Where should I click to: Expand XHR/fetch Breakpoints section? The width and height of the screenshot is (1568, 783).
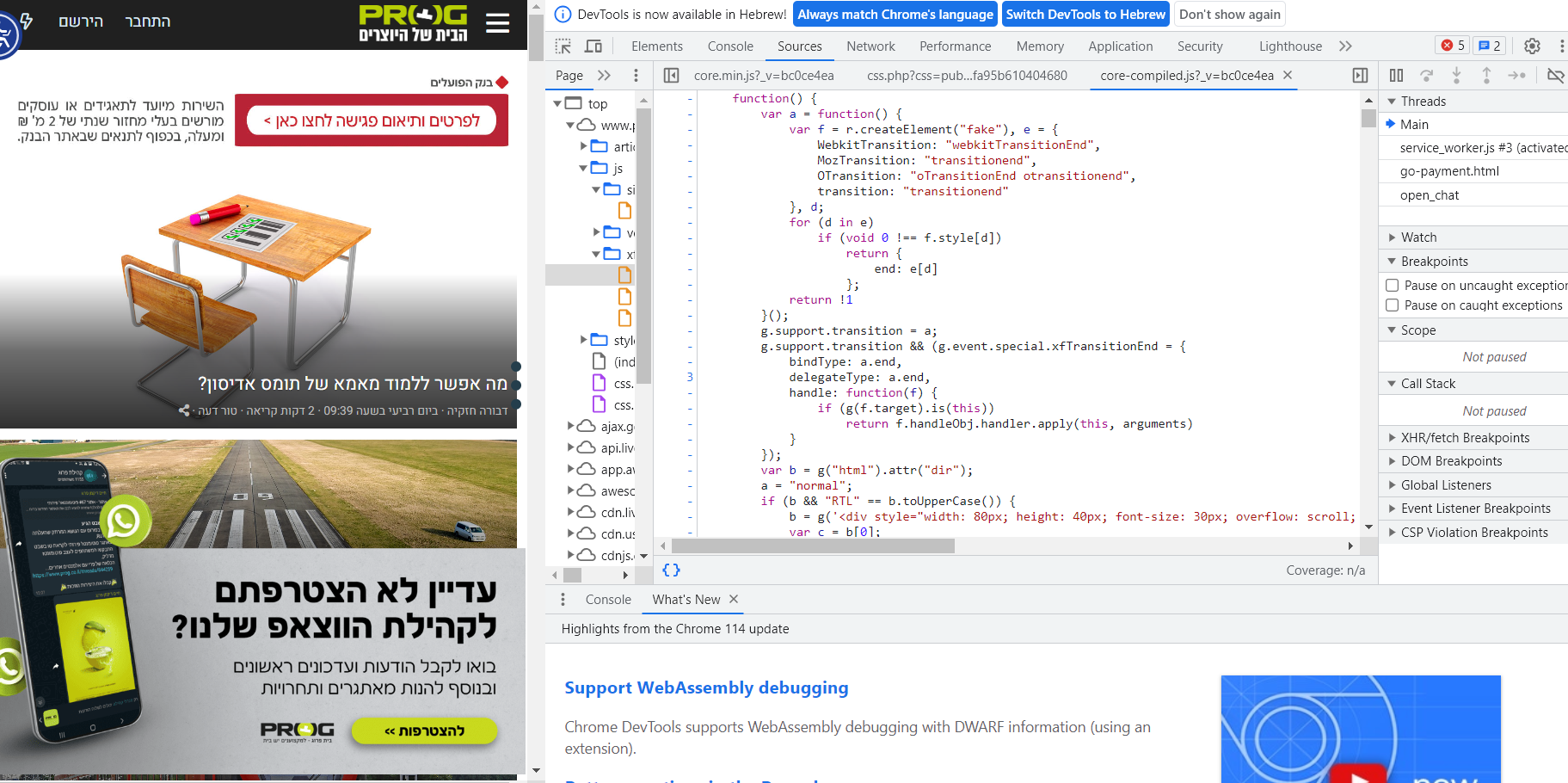(x=1465, y=438)
